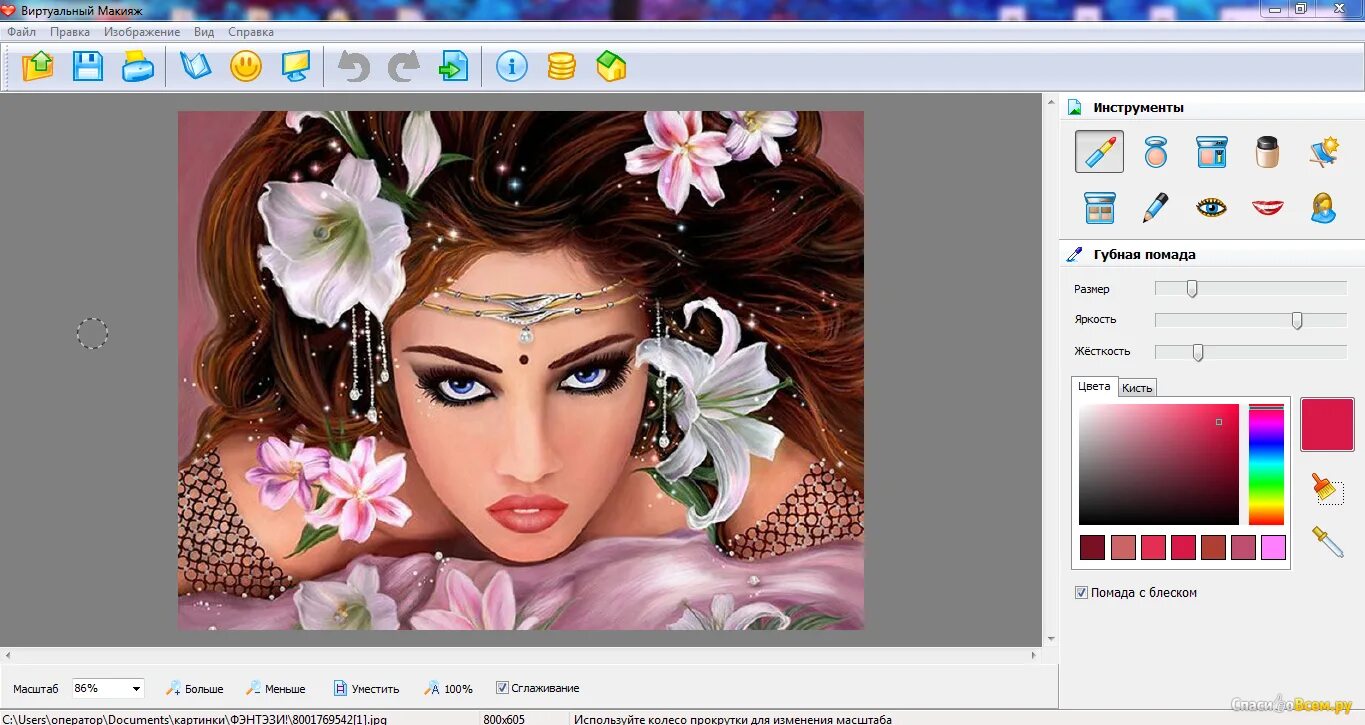Click the yellow smiley face icon
The height and width of the screenshot is (725, 1365).
246,66
